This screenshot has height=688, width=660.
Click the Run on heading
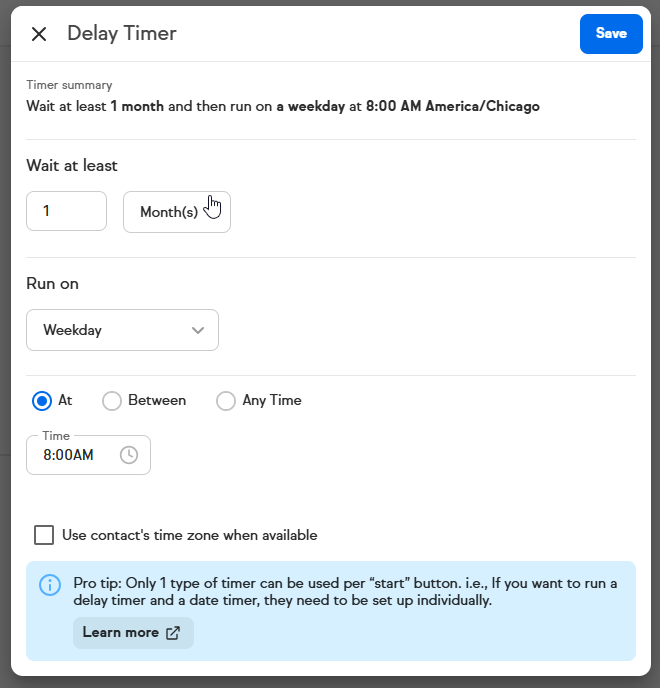(52, 284)
